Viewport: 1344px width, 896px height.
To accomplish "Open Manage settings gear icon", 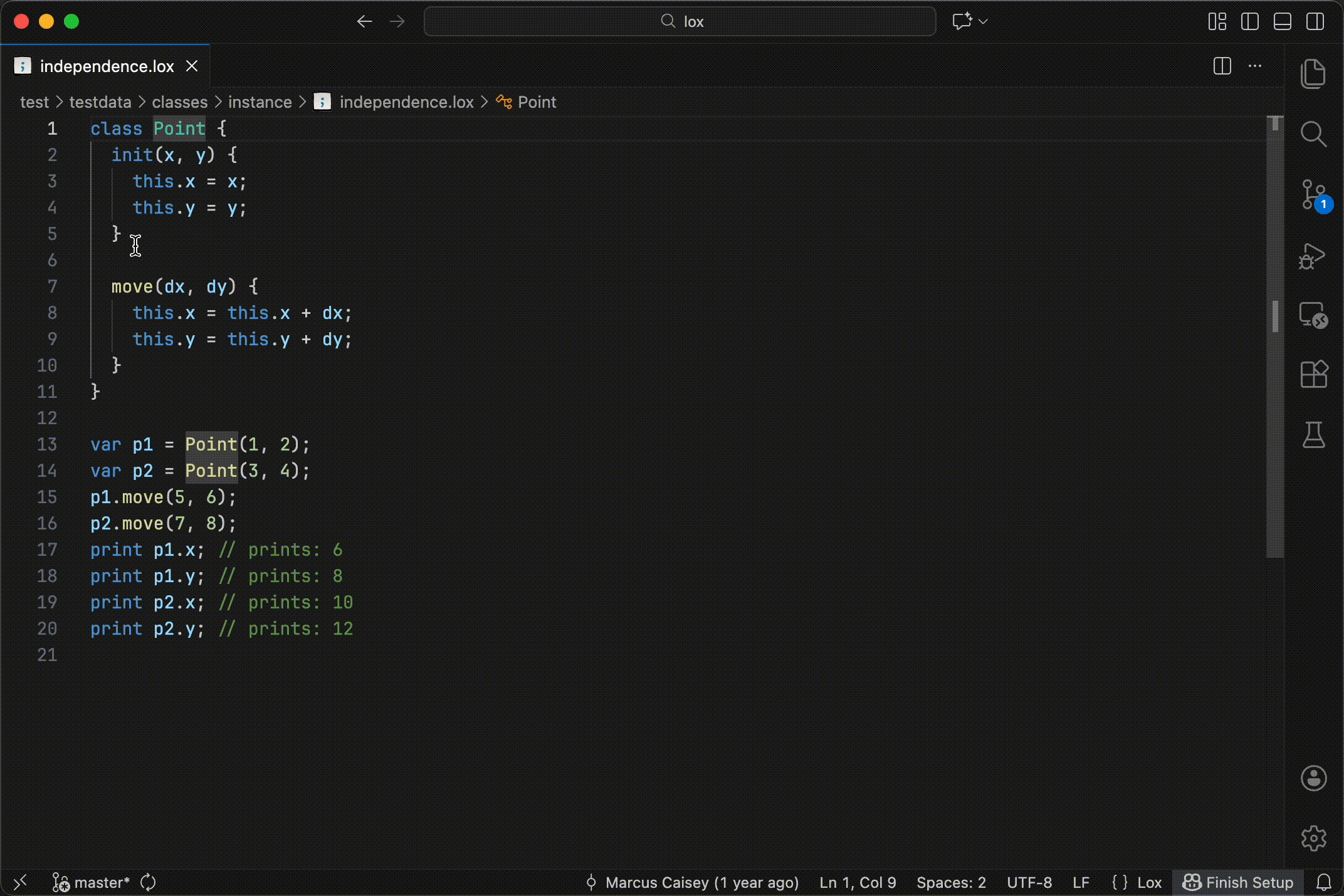I will click(x=1313, y=838).
